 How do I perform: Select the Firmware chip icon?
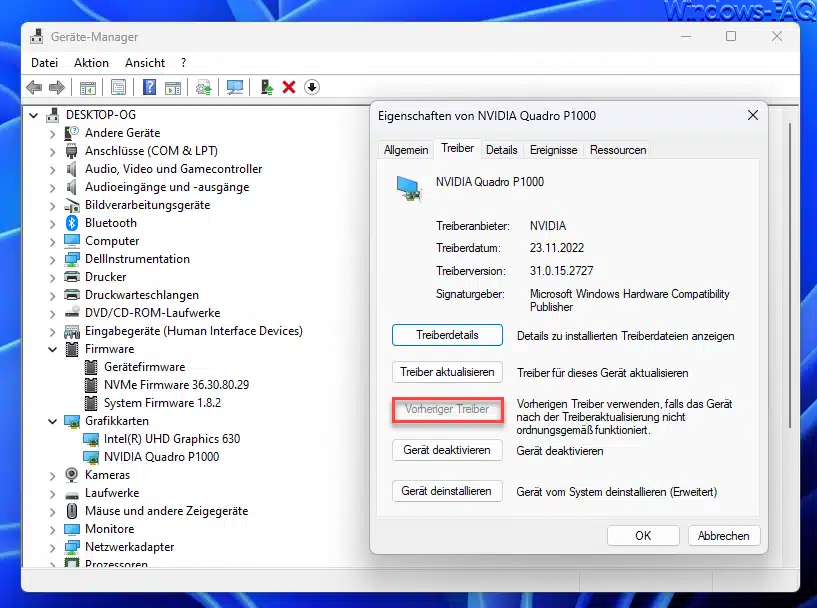72,349
